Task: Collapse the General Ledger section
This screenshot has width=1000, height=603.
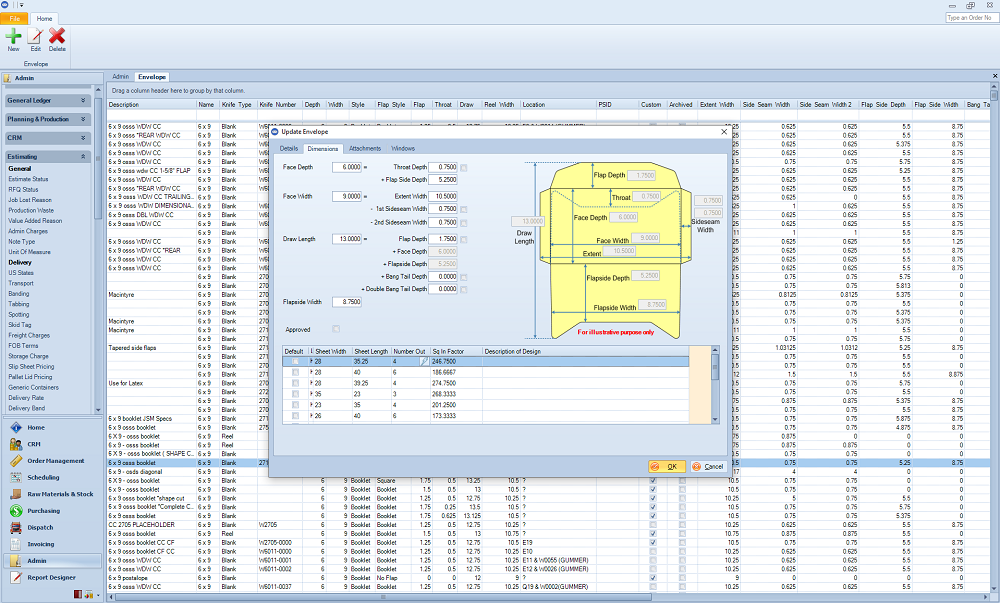Action: 83,101
